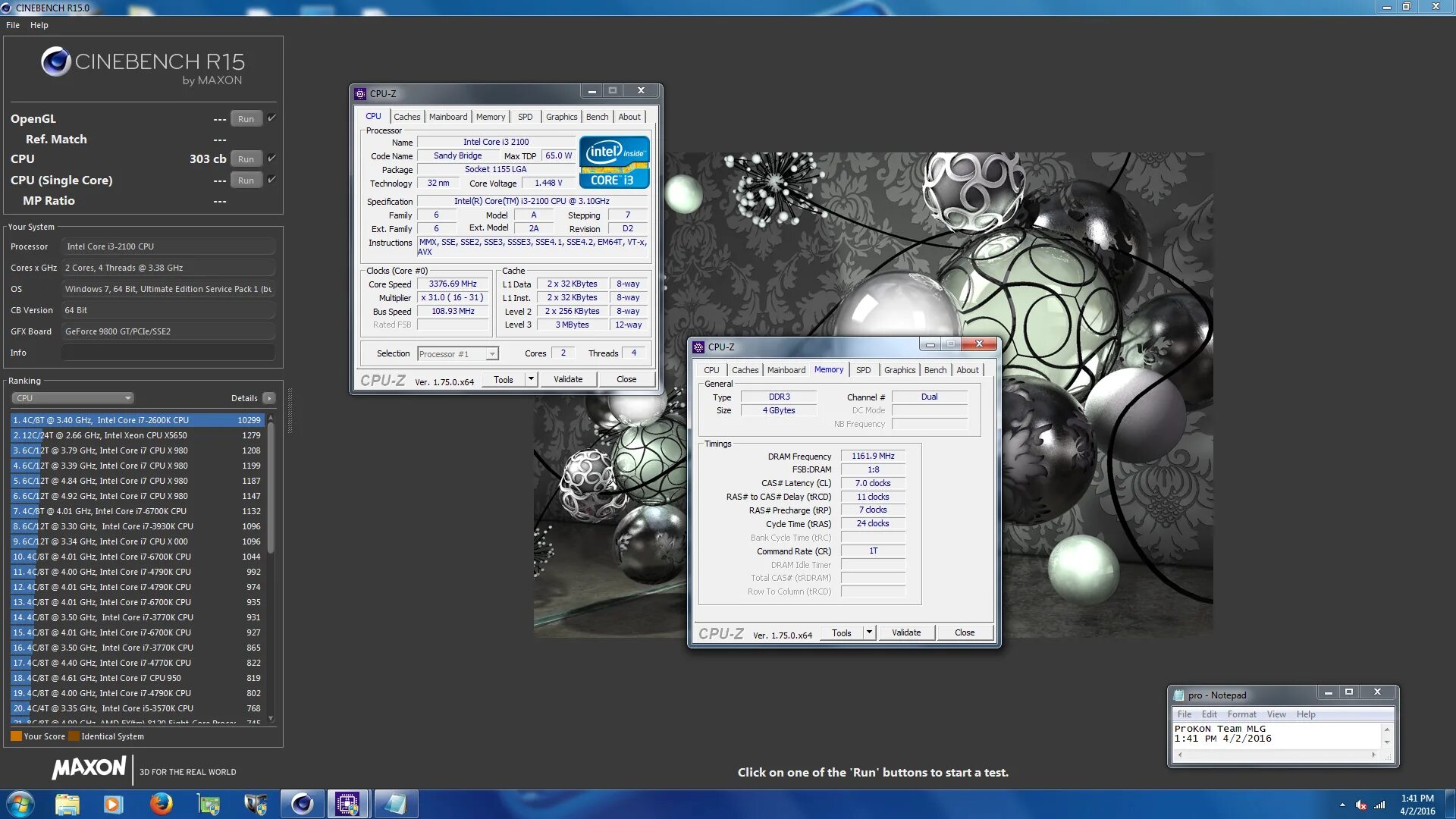
Task: Click the volume icon in system tray
Action: 1361,805
